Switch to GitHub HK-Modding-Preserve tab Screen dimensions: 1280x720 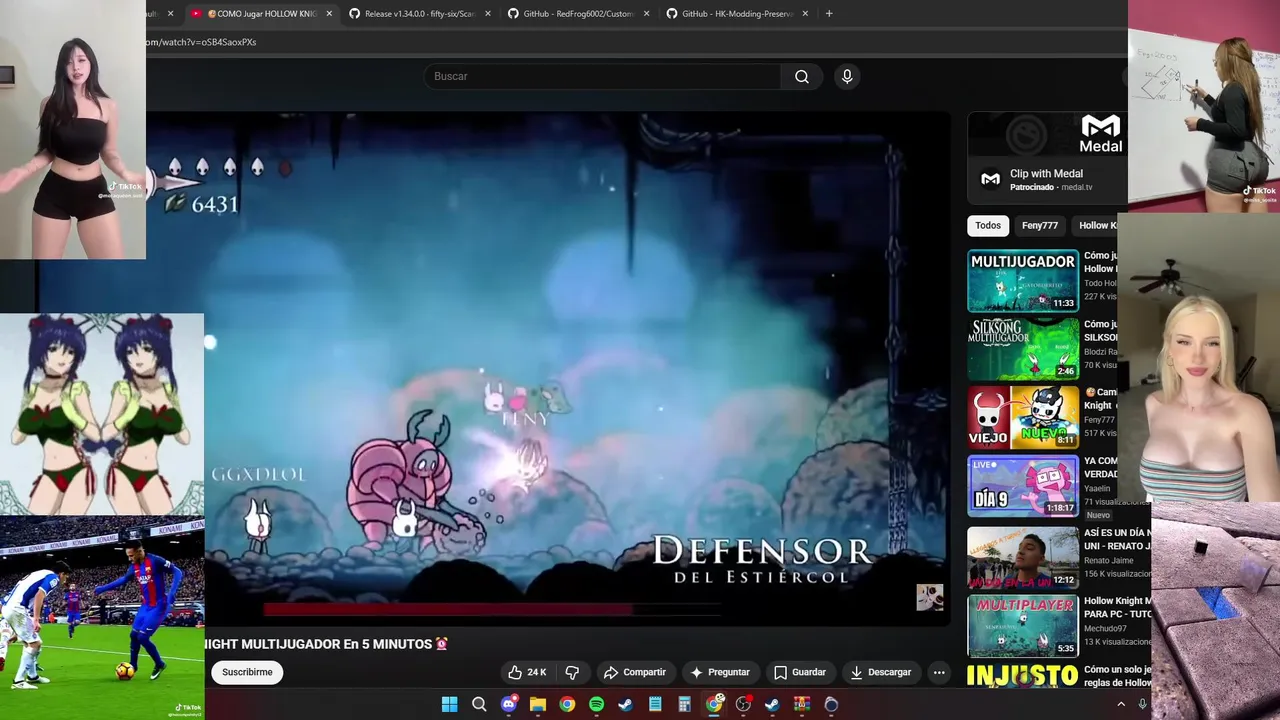click(737, 14)
